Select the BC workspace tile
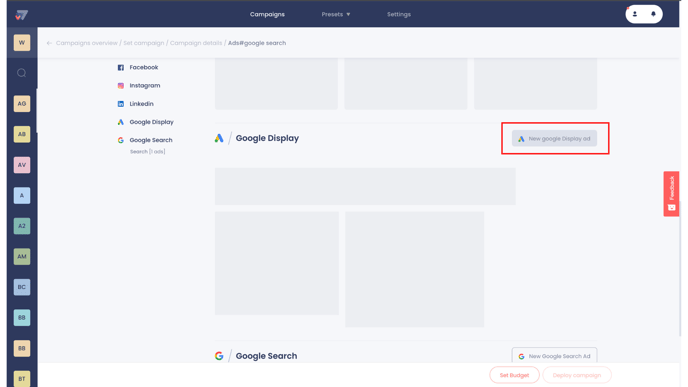 pos(22,287)
